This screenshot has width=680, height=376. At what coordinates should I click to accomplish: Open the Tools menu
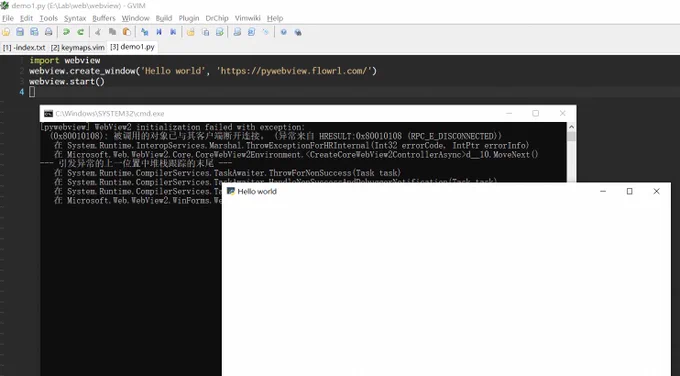pos(49,18)
